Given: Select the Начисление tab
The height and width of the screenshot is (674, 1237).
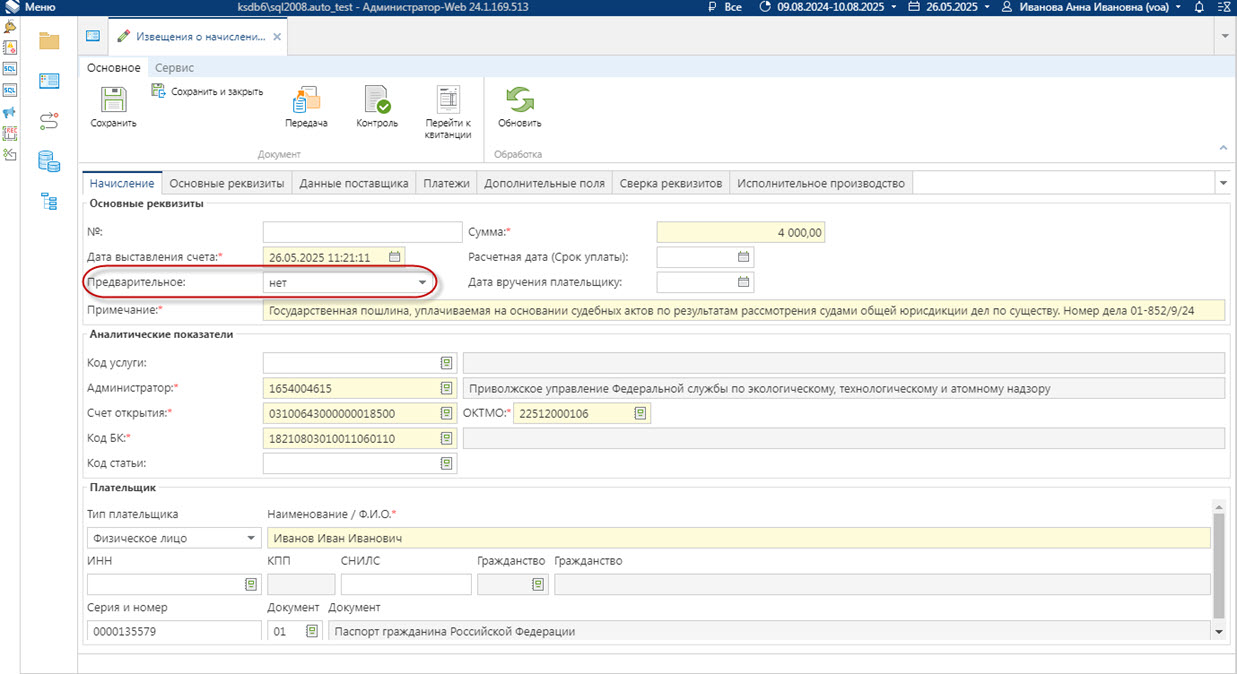Looking at the screenshot, I should click(x=122, y=184).
